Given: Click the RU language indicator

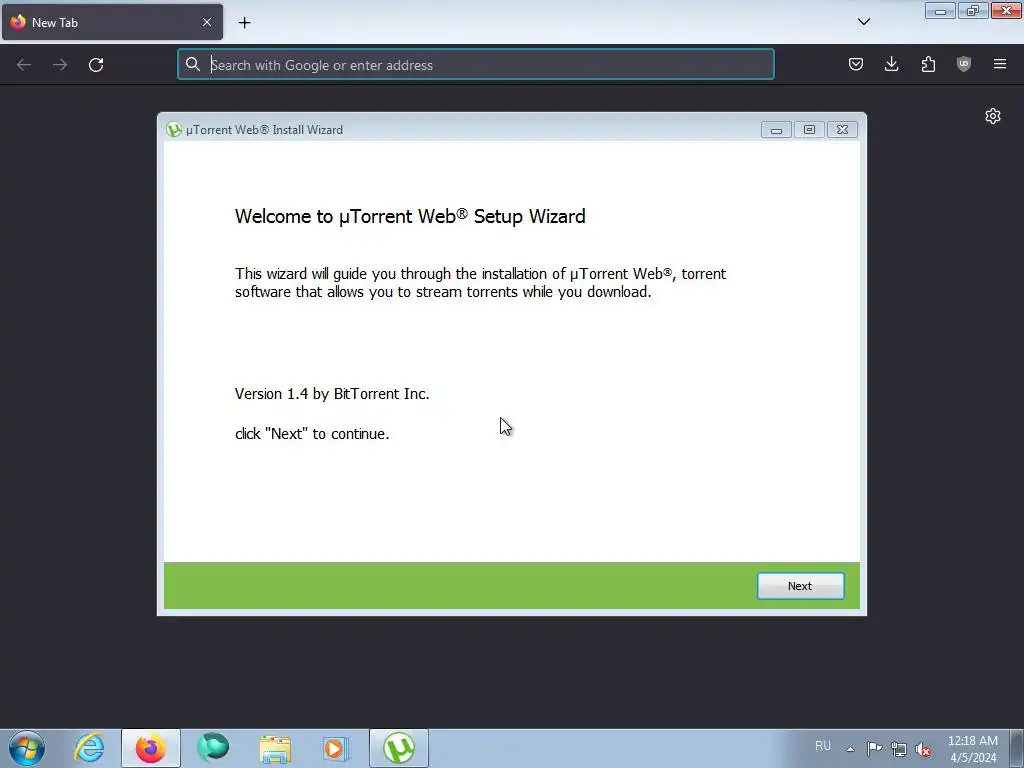Looking at the screenshot, I should pyautogui.click(x=823, y=746).
